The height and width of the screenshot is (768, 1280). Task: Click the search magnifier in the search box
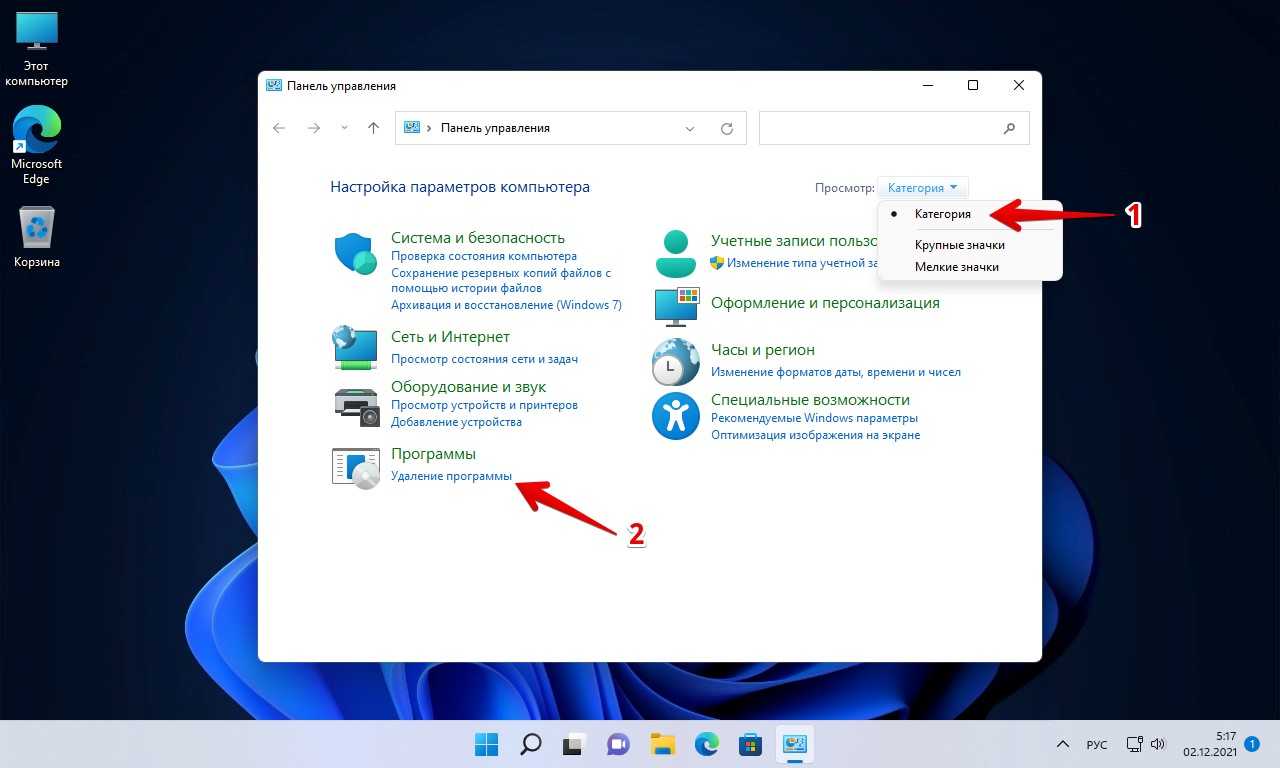click(x=1010, y=128)
